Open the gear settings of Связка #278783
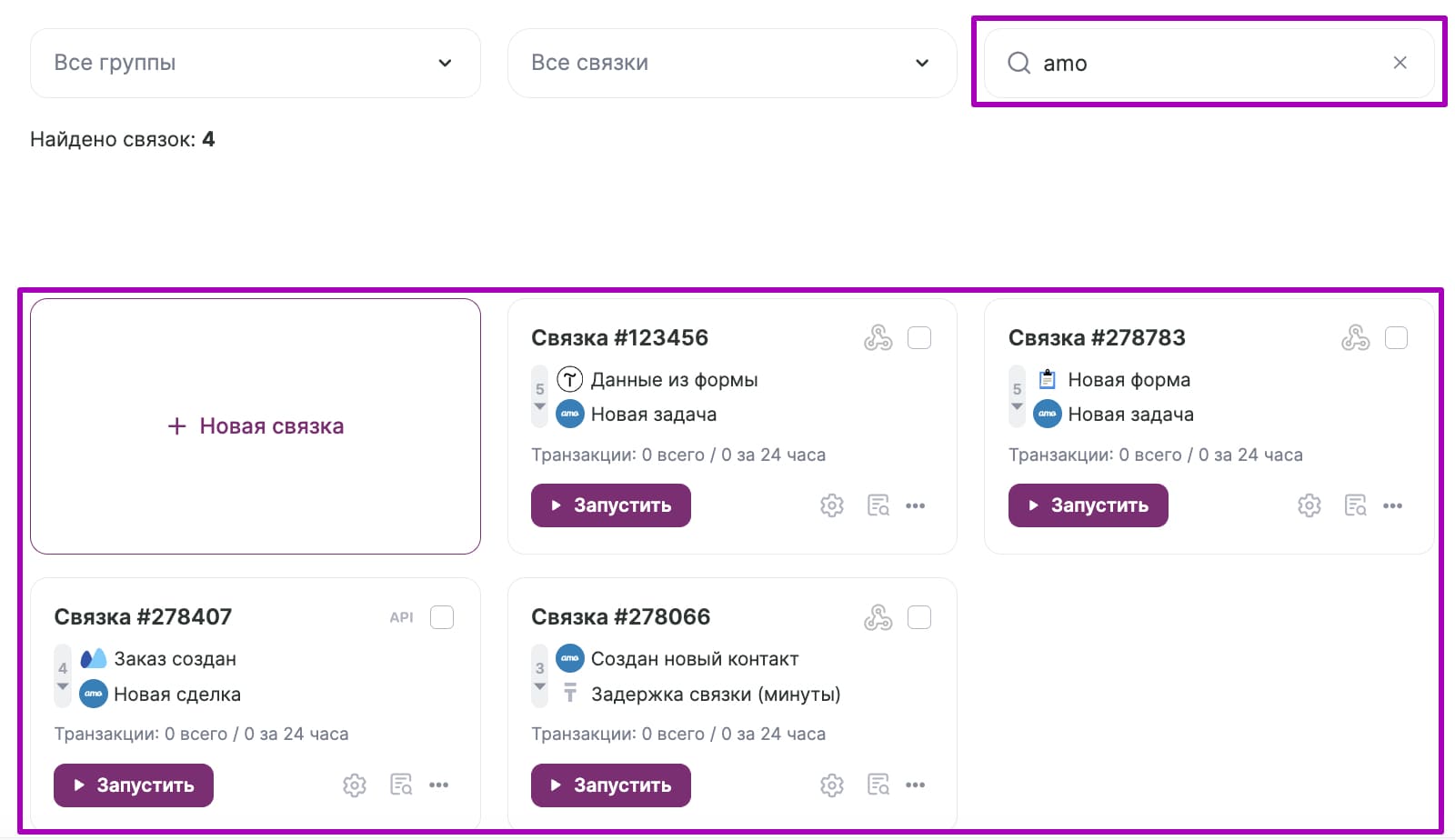Screen dimensions: 1455x840 coord(1309,505)
